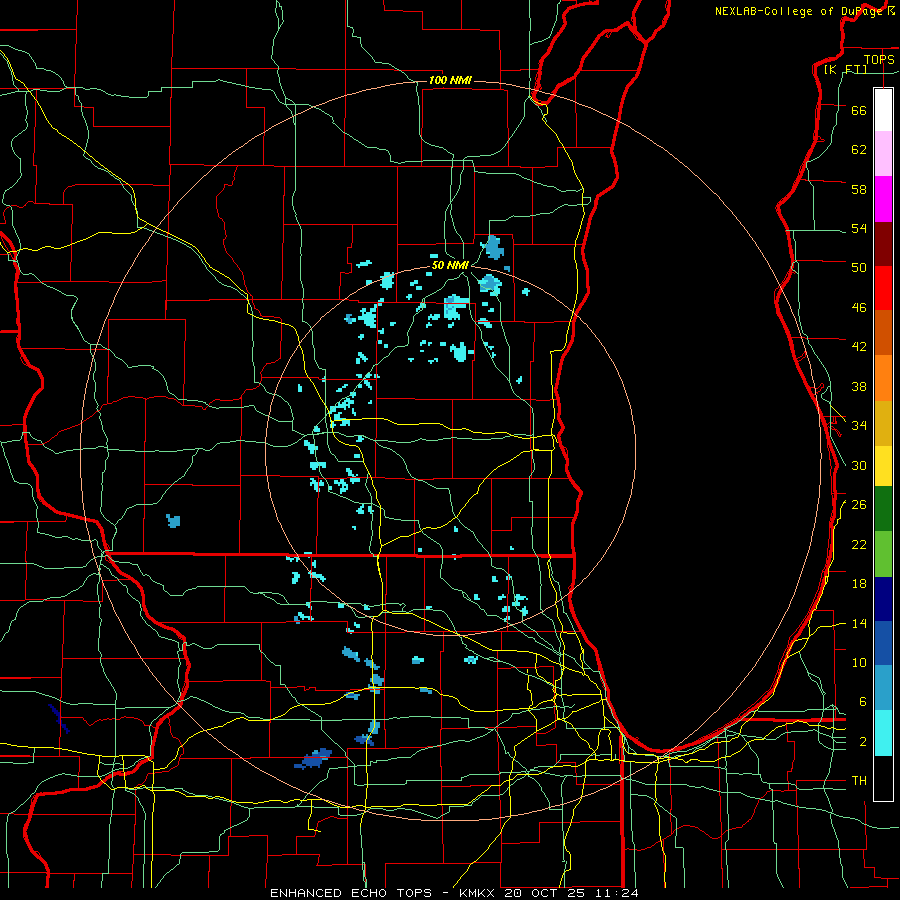Click the '22' legend value
This screenshot has height=900, width=900.
pyautogui.click(x=859, y=544)
